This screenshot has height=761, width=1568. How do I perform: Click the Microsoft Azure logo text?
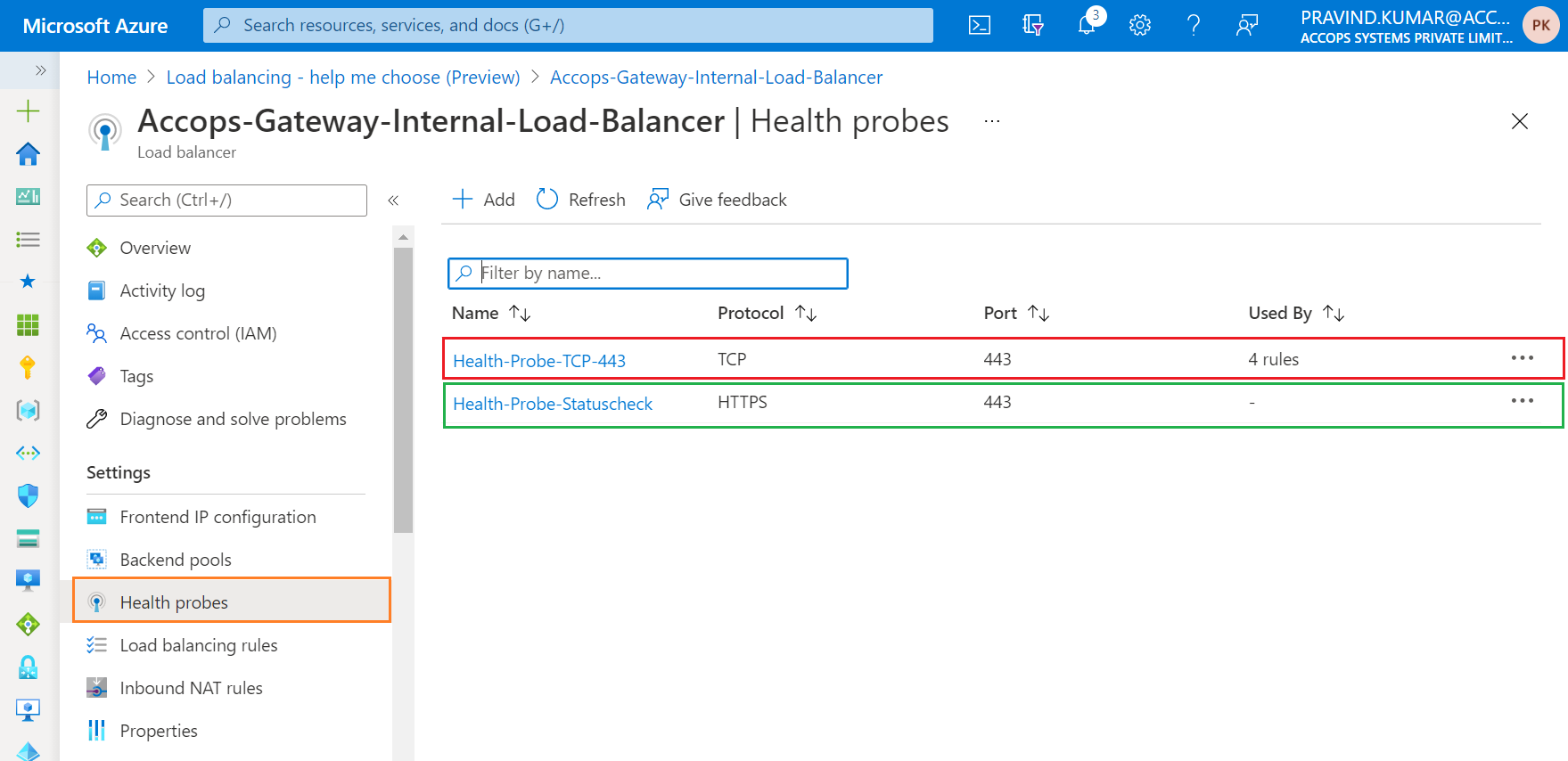(95, 26)
